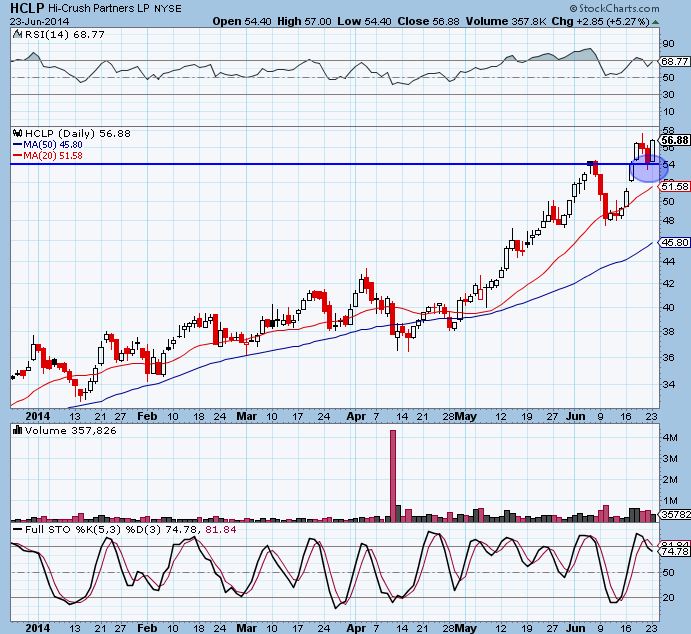Screen dimensions: 691x634
Task: Click the Volume 357,826 panel label
Action: 71,430
